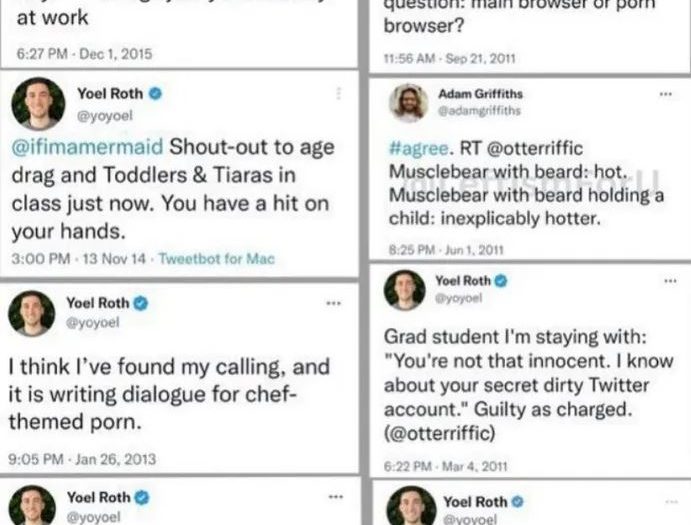Open more options on the Adam Griffiths tweet
The height and width of the screenshot is (525, 691).
click(x=665, y=94)
